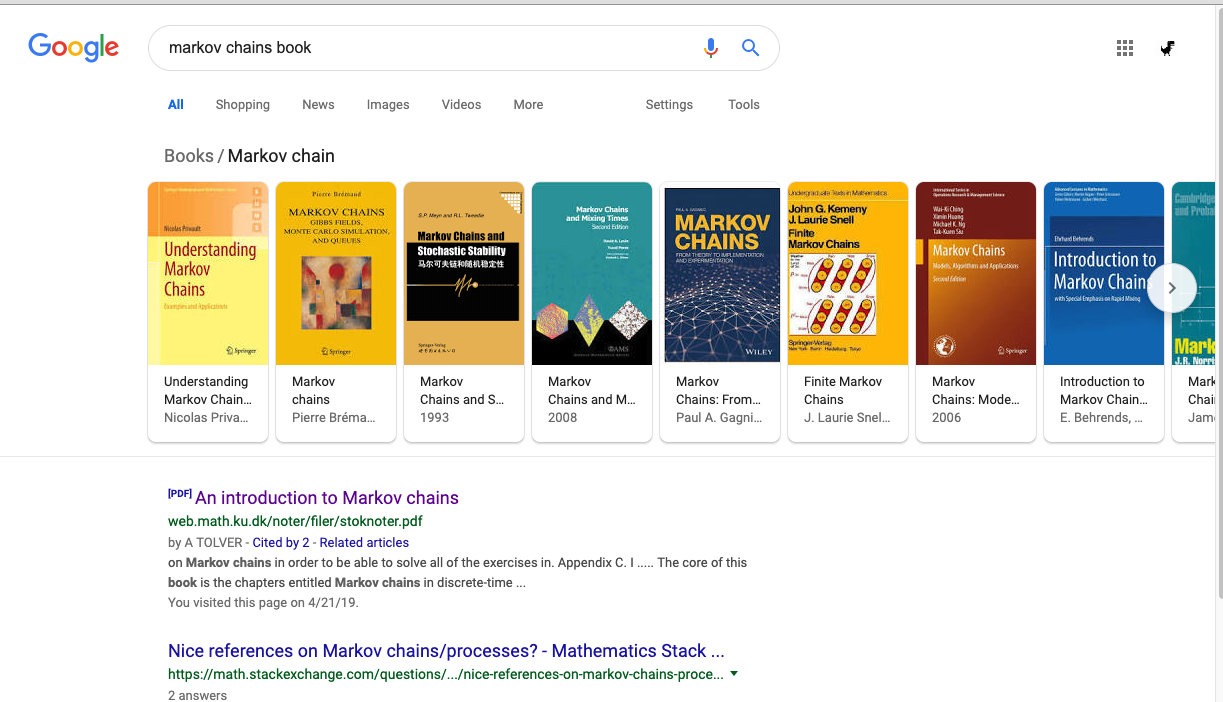Open Markov Chains and Mixing Times cover
The image size is (1223, 702).
pyautogui.click(x=592, y=273)
